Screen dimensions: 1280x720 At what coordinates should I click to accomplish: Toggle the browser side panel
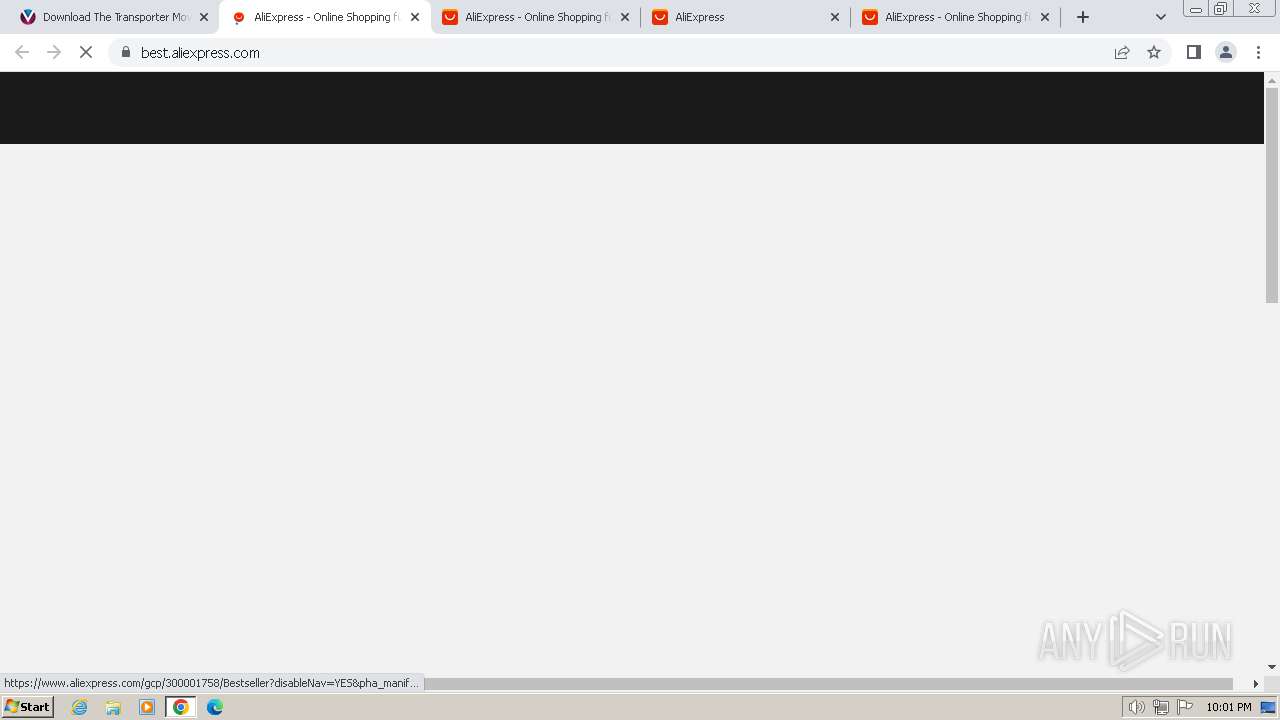pyautogui.click(x=1194, y=52)
